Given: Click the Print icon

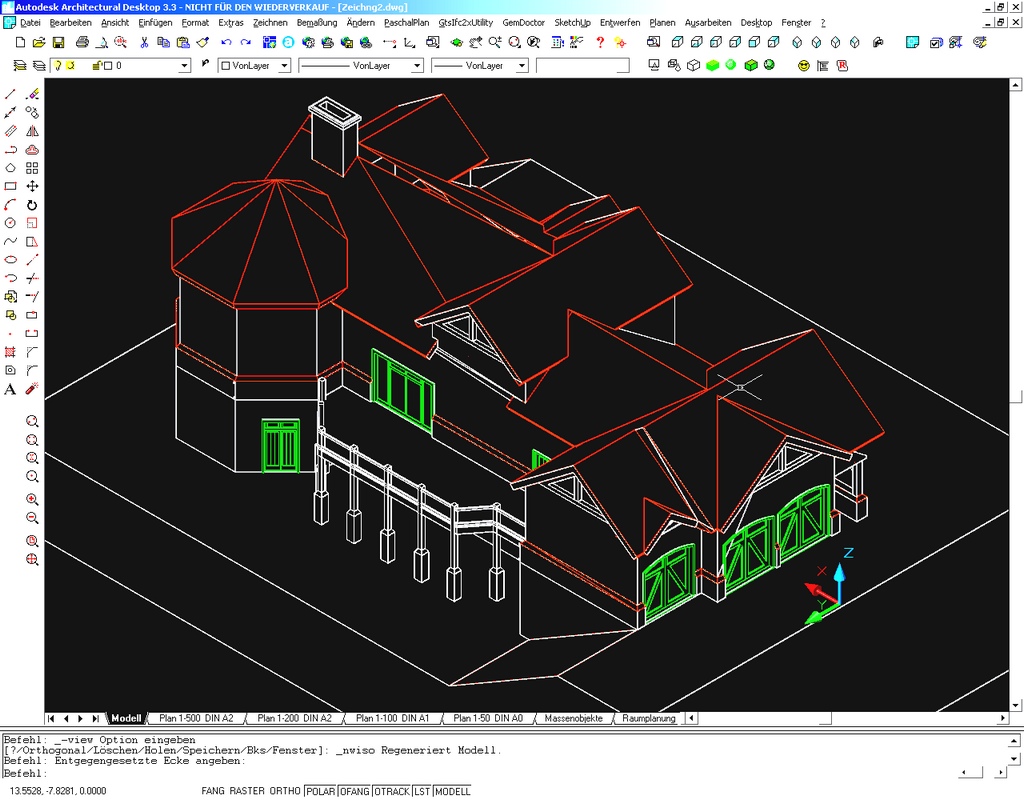Looking at the screenshot, I should pyautogui.click(x=82, y=42).
